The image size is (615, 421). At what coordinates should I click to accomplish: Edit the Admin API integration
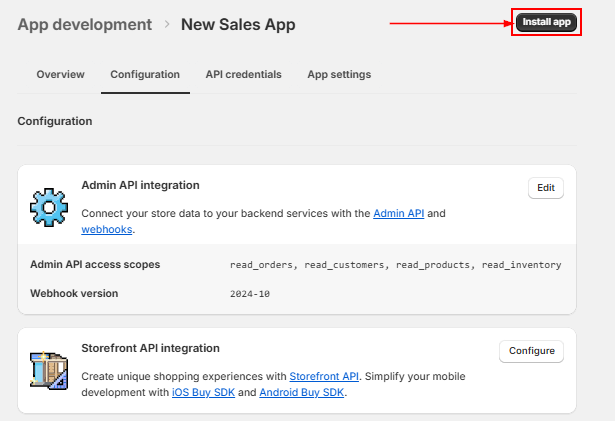tap(545, 188)
